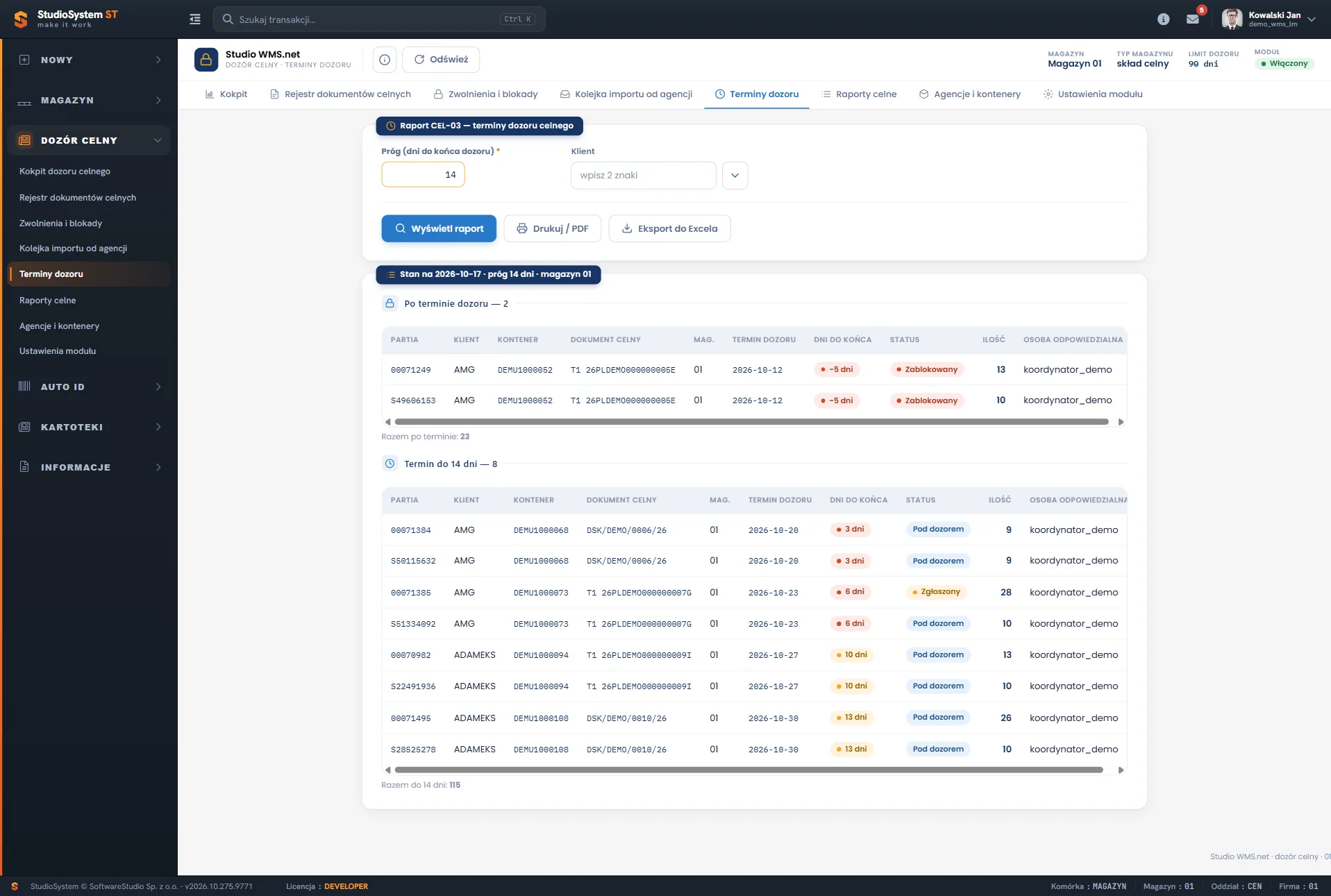Click the info circle icon in top bar
Screen dimensions: 1331x896
[1164, 19]
